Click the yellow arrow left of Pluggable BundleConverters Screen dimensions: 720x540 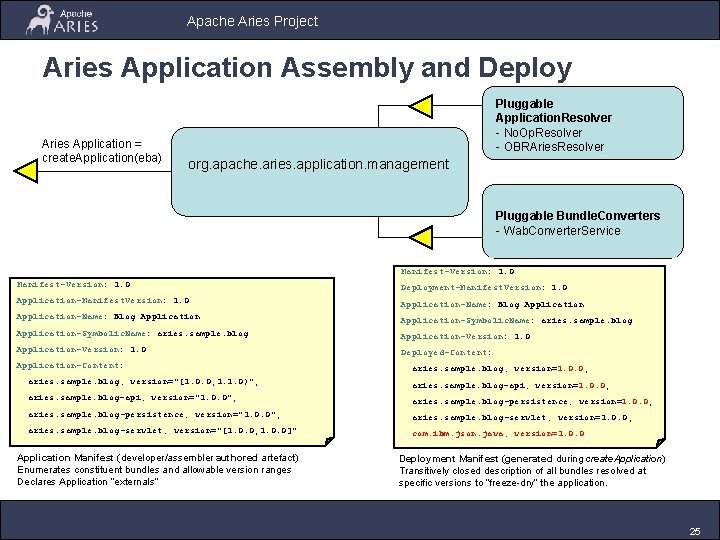coord(421,237)
